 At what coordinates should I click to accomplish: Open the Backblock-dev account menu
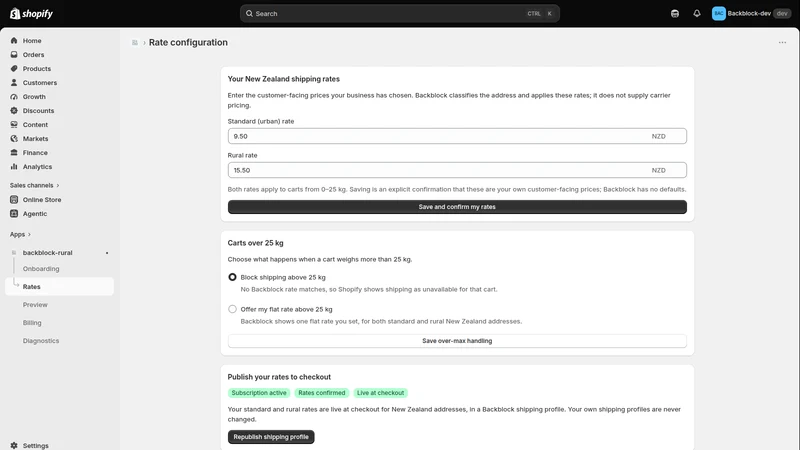(751, 14)
